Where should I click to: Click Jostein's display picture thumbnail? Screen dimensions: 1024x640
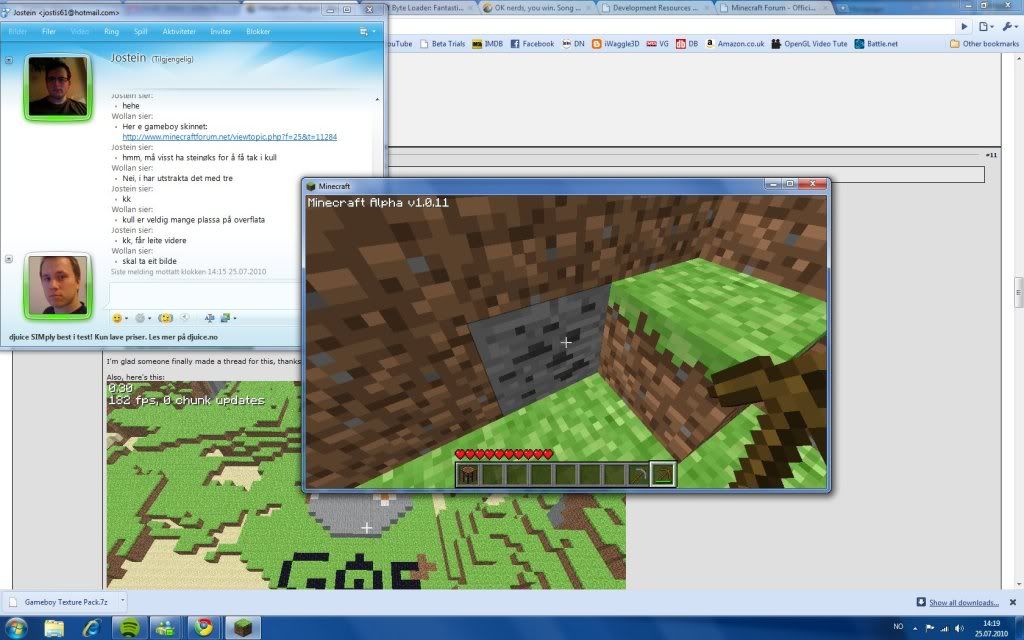pos(58,87)
